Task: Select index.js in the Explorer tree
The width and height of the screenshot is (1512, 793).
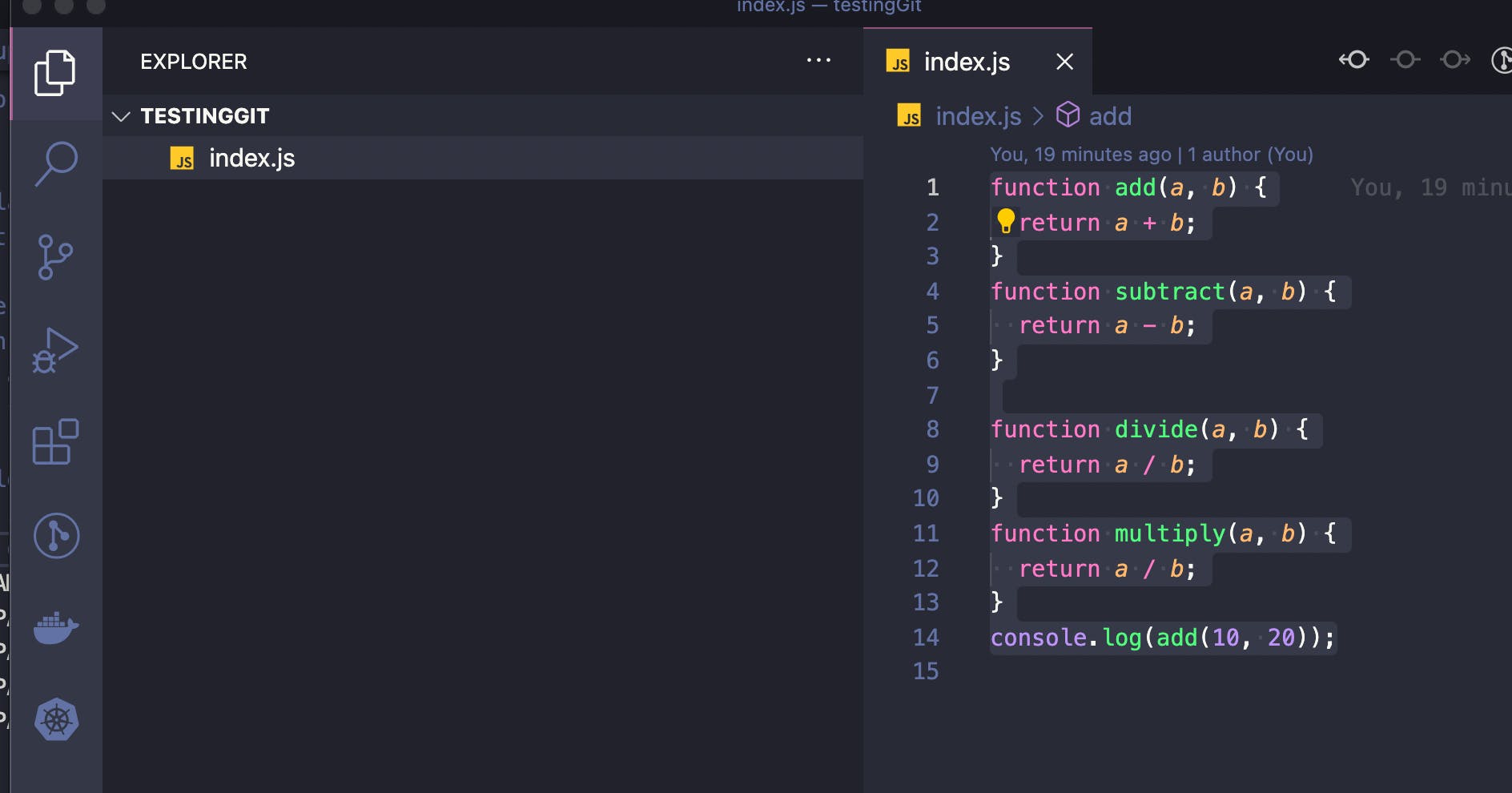Action: point(483,158)
